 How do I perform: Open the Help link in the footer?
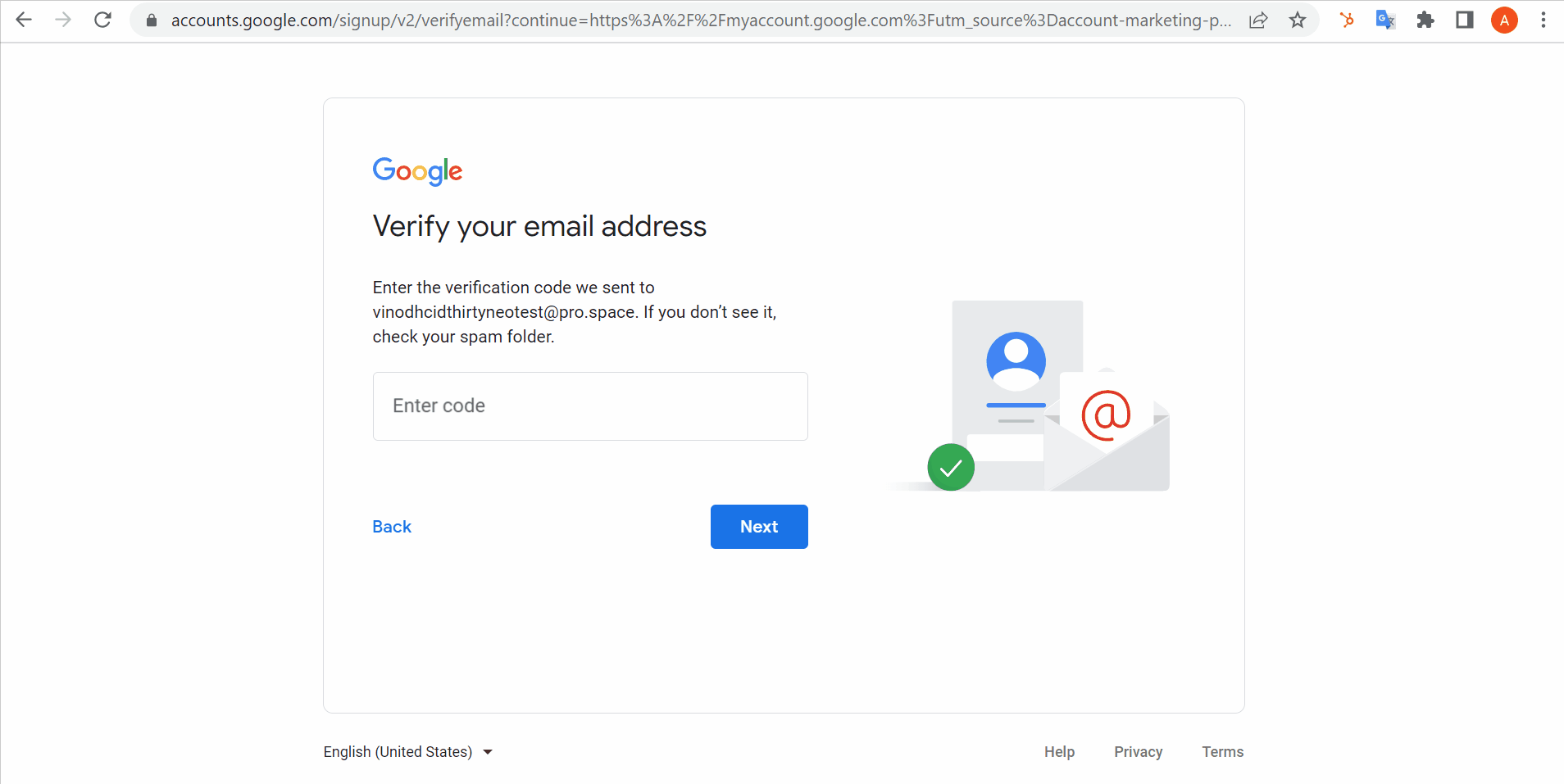pyautogui.click(x=1059, y=752)
